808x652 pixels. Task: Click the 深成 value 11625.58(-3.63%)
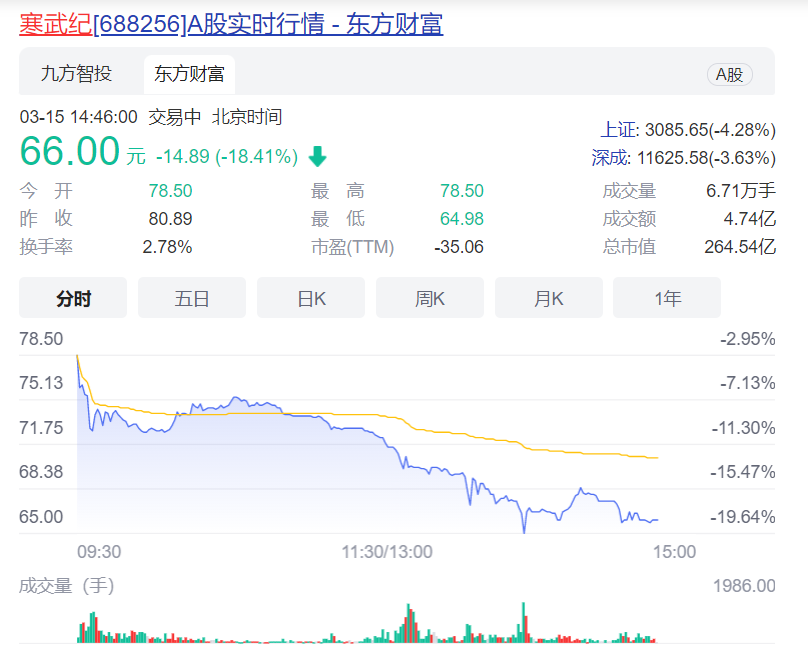pyautogui.click(x=706, y=158)
